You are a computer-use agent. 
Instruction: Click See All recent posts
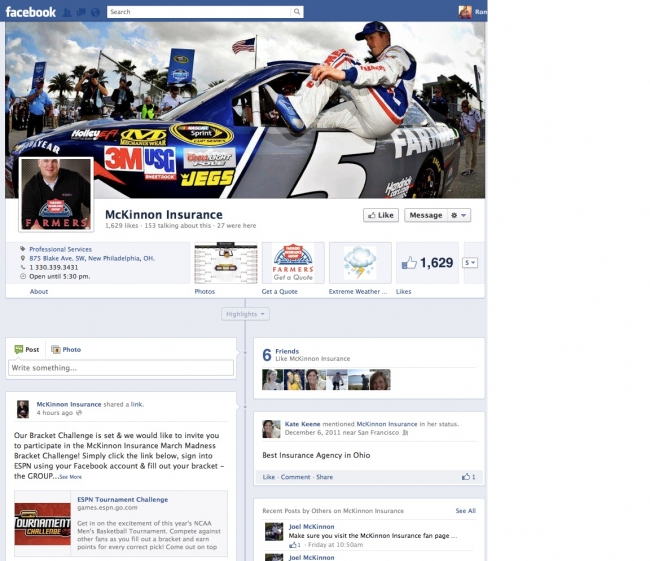(x=466, y=511)
